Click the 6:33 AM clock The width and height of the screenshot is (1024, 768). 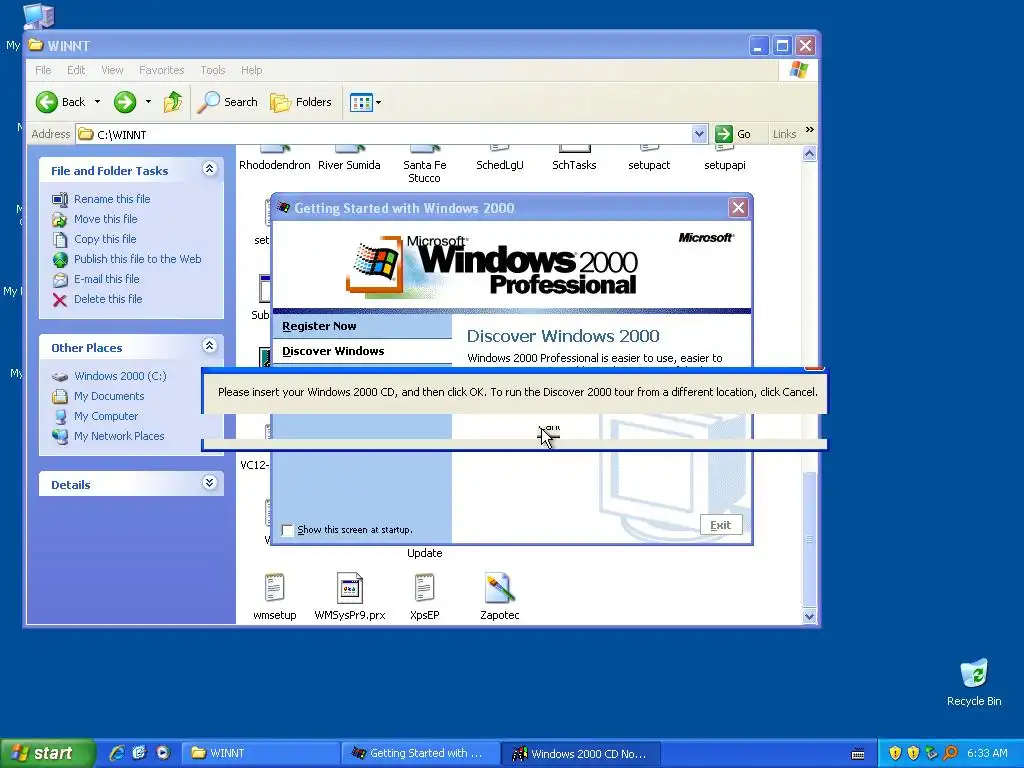987,753
